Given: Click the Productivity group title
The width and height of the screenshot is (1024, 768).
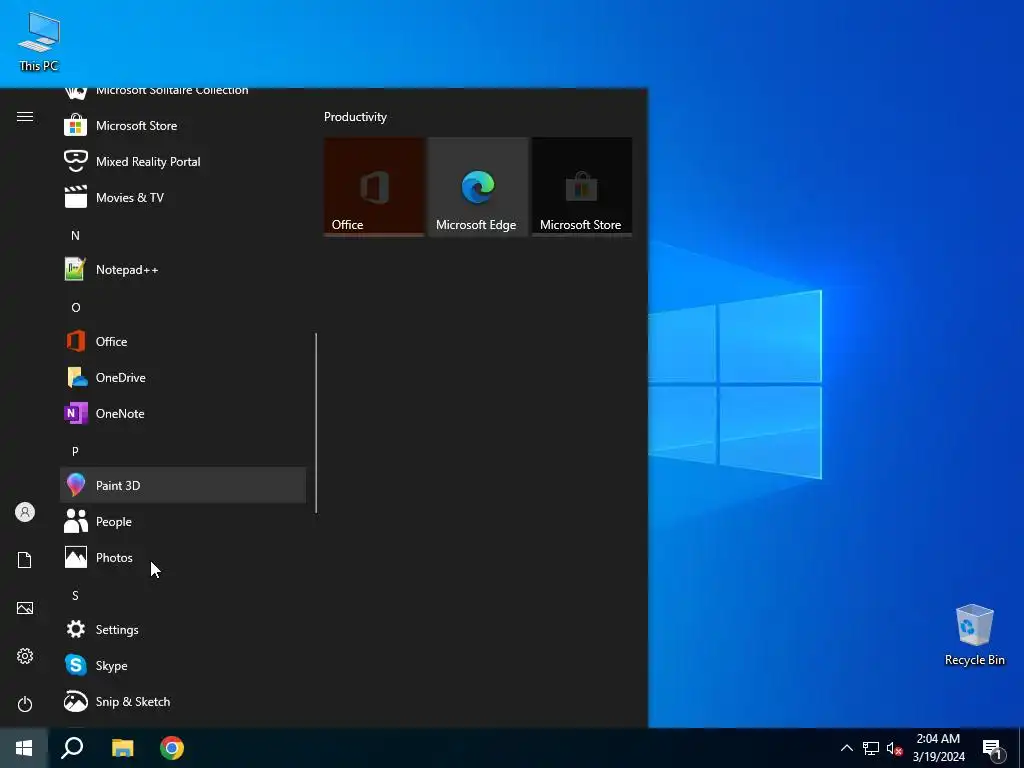Looking at the screenshot, I should pos(355,117).
